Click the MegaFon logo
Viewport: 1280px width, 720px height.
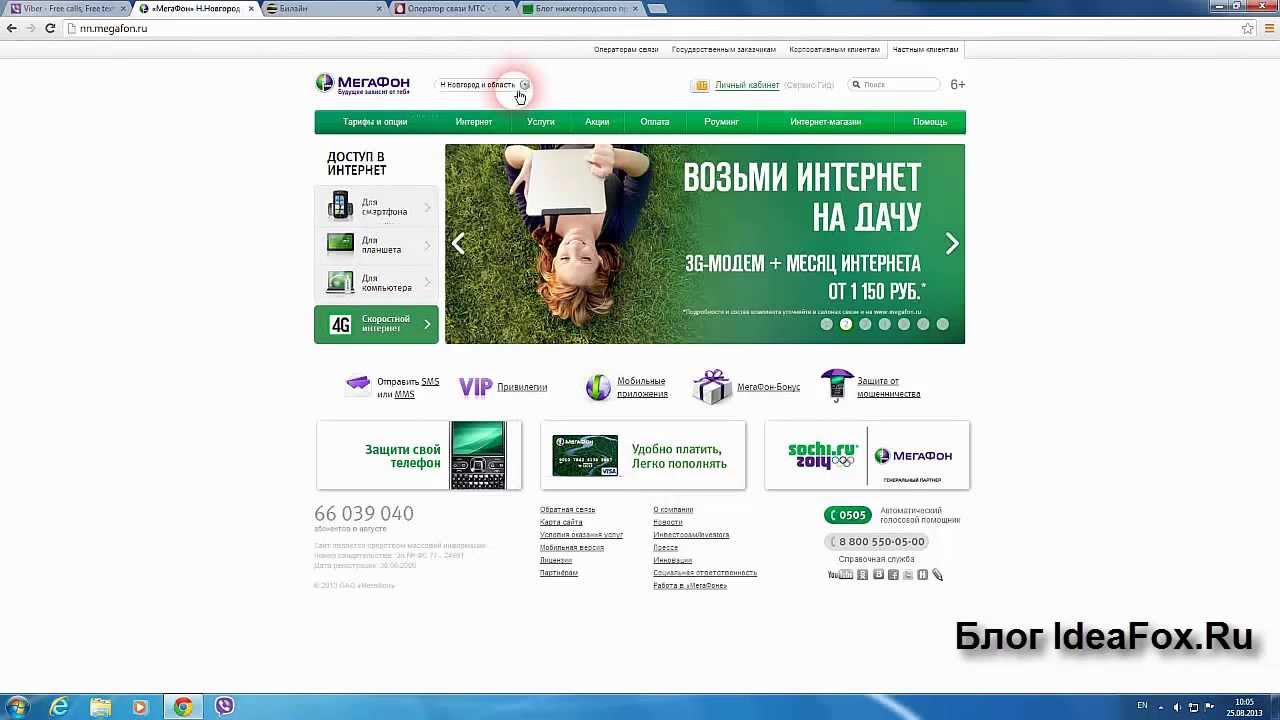(x=363, y=84)
